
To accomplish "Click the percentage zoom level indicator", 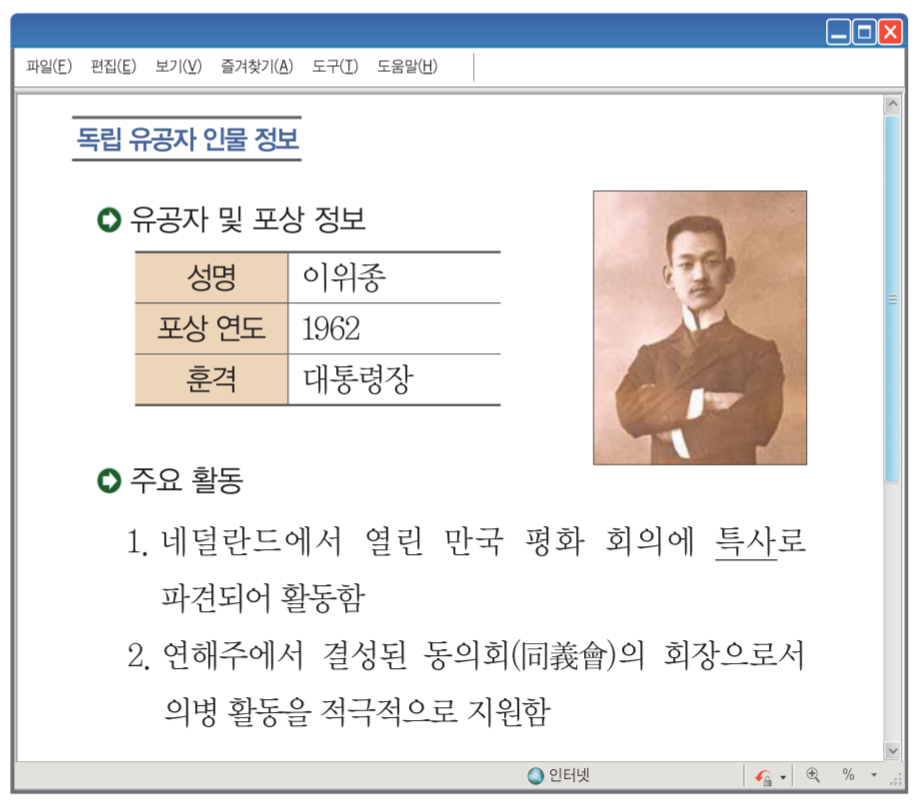I will [847, 776].
